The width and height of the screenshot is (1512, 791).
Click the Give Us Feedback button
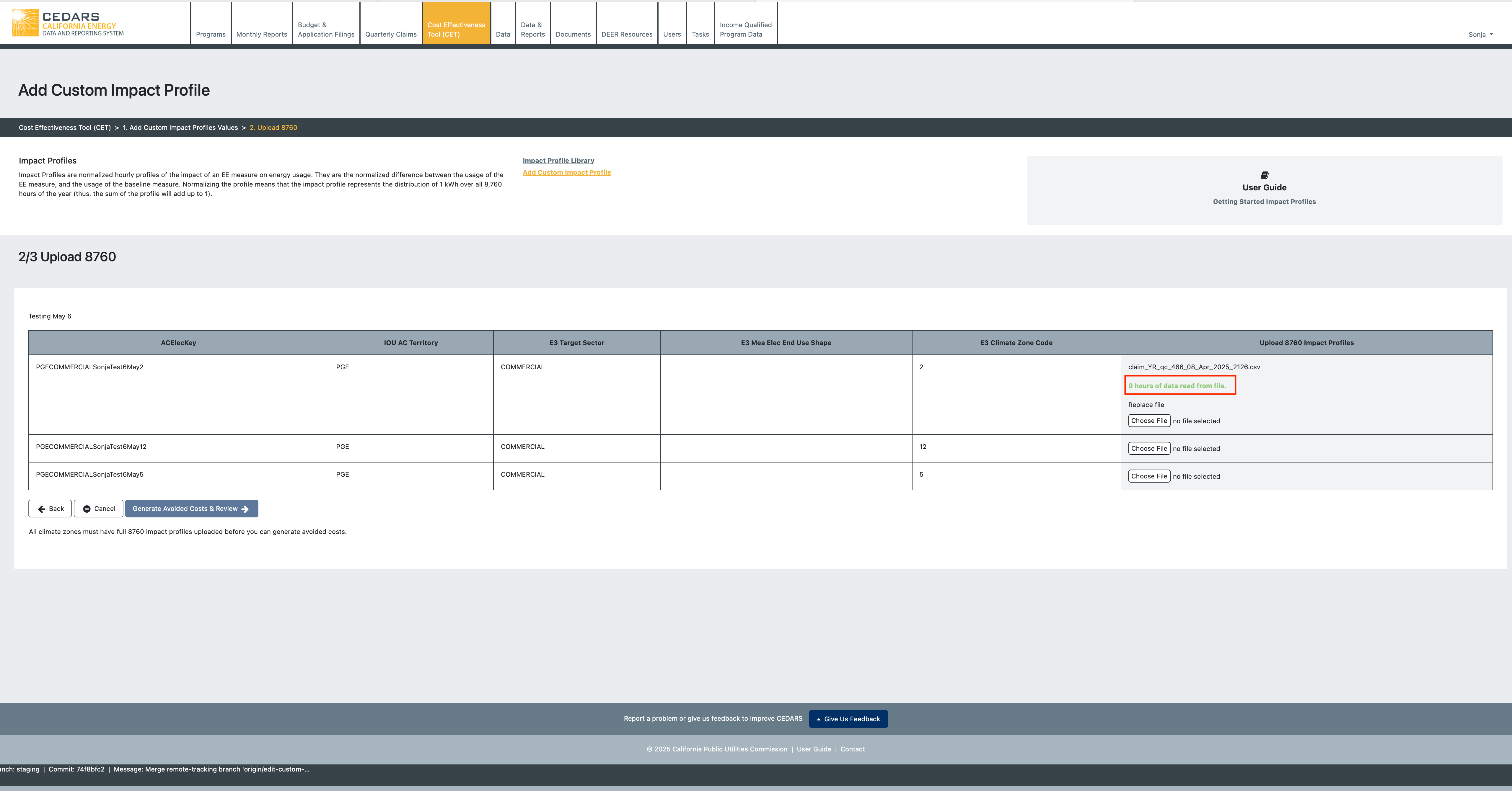coord(848,719)
